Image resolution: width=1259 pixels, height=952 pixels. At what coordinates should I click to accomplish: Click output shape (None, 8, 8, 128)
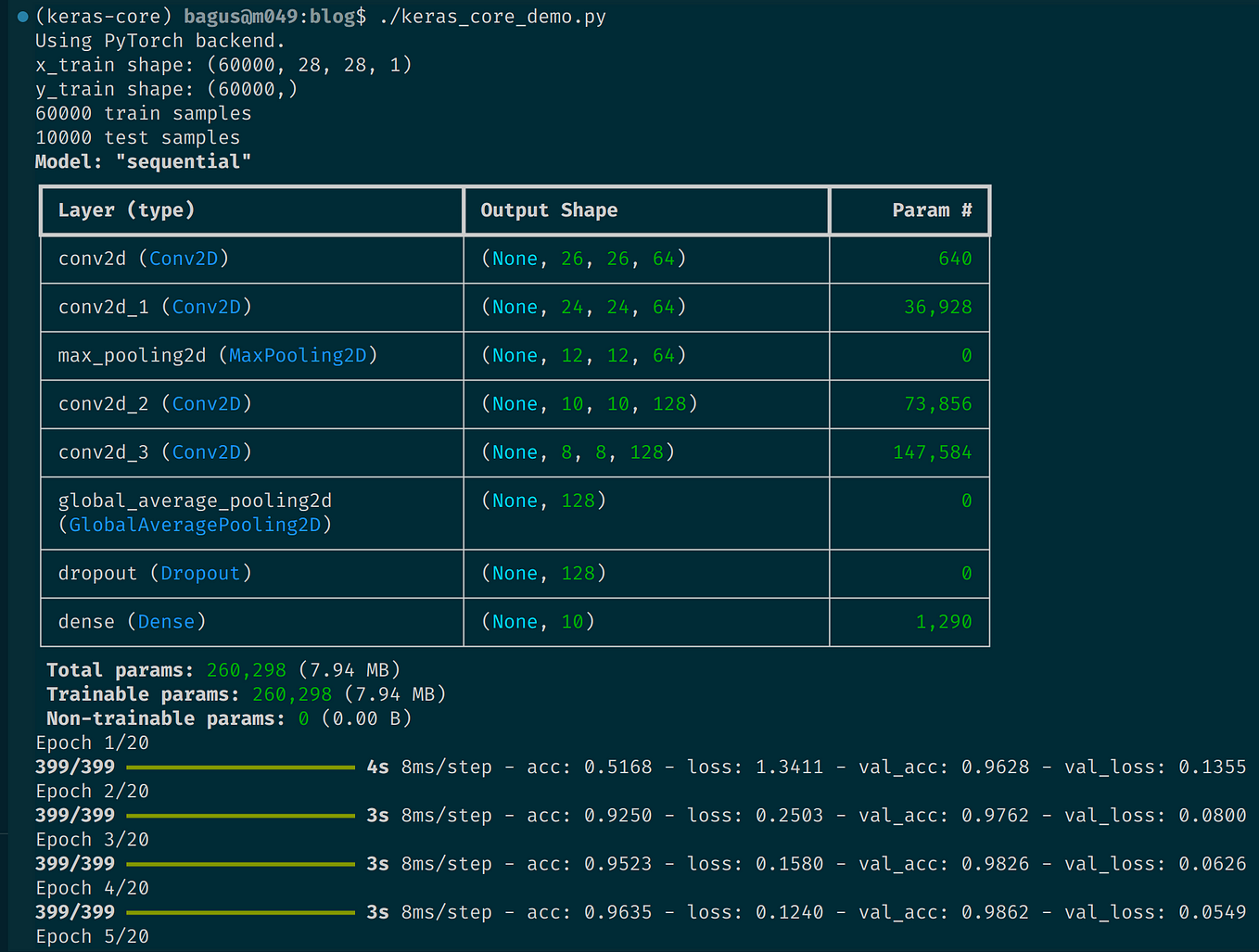pos(578,452)
